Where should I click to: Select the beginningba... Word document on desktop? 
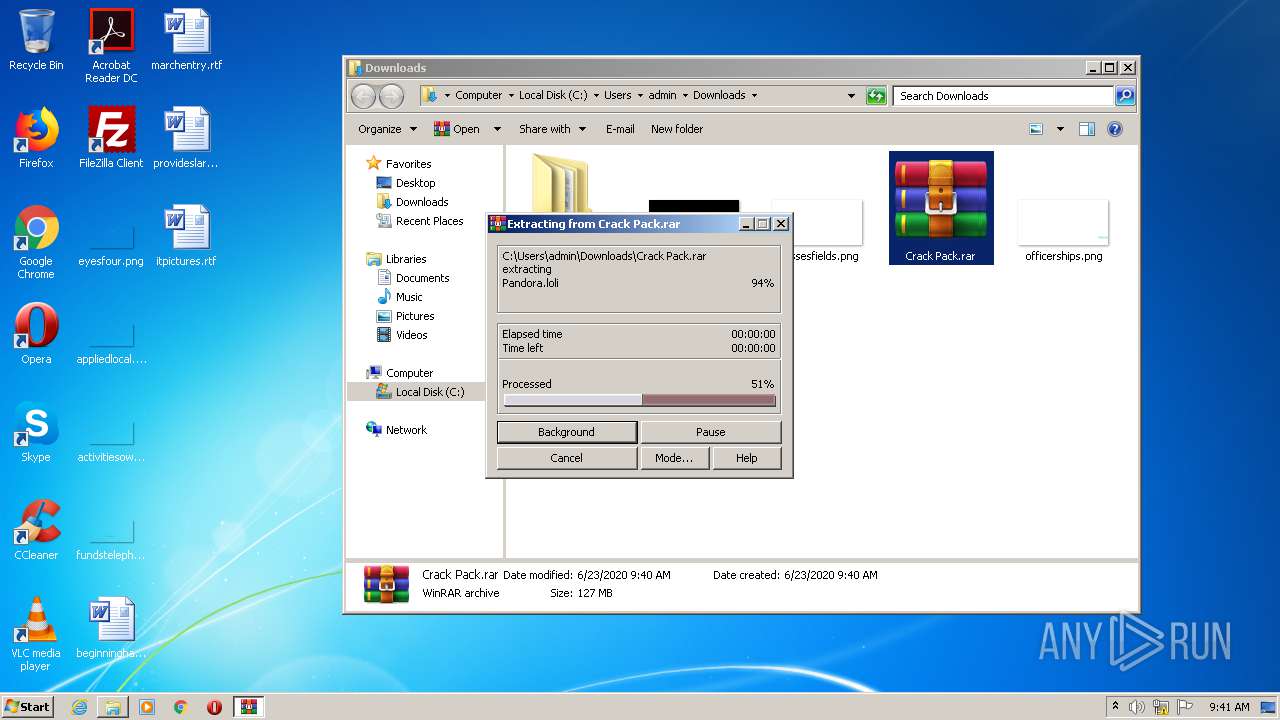[111, 628]
